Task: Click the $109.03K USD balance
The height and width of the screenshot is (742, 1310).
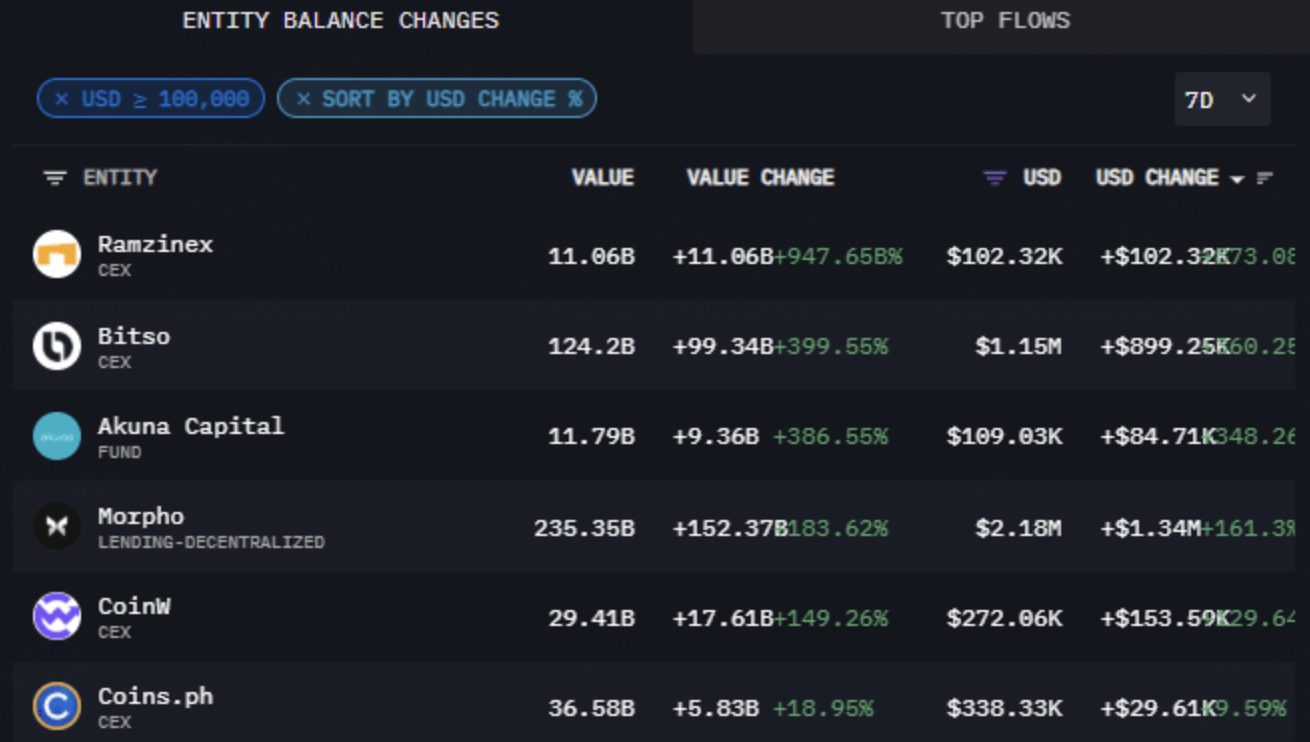Action: 1004,437
